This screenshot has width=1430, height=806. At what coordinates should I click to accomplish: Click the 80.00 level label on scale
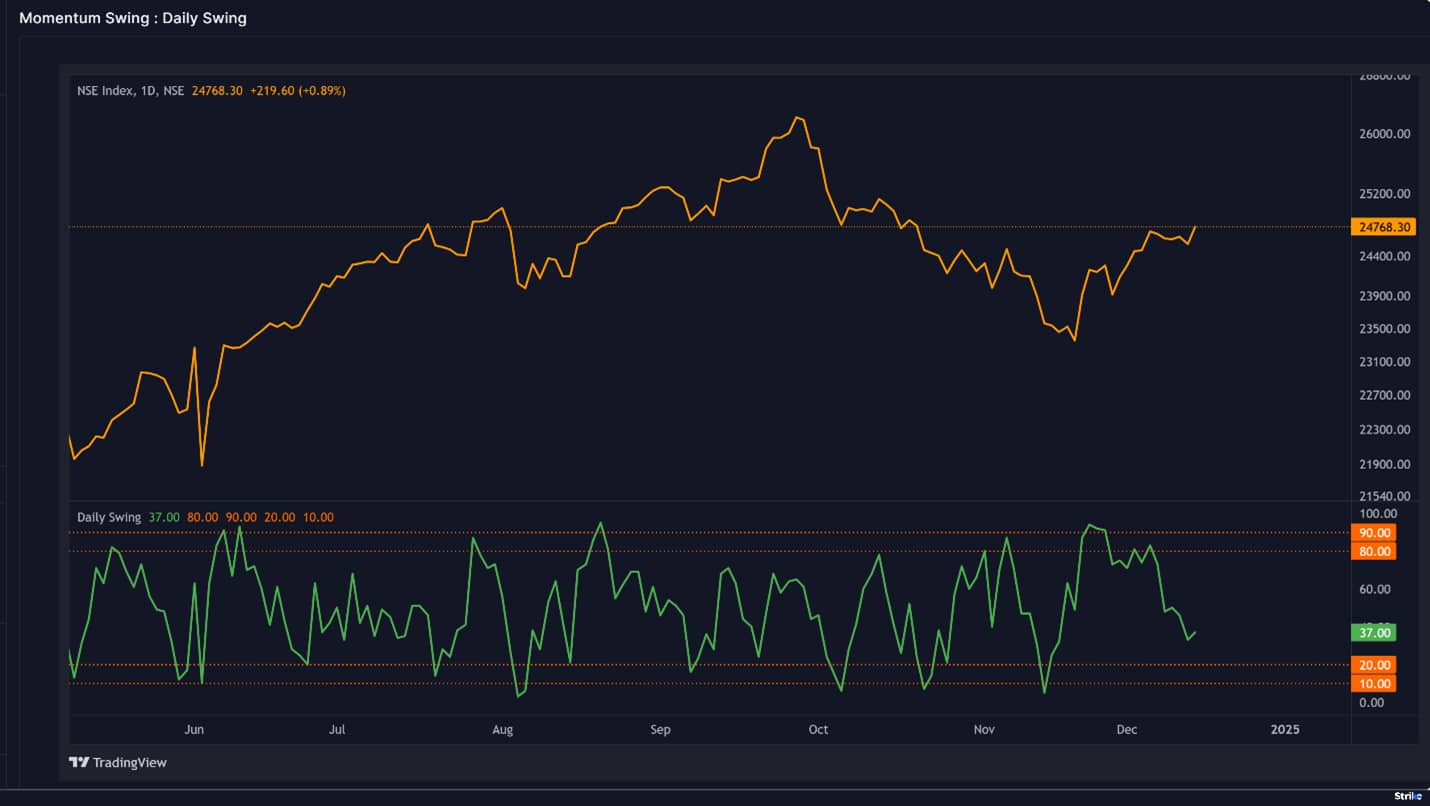1375,551
